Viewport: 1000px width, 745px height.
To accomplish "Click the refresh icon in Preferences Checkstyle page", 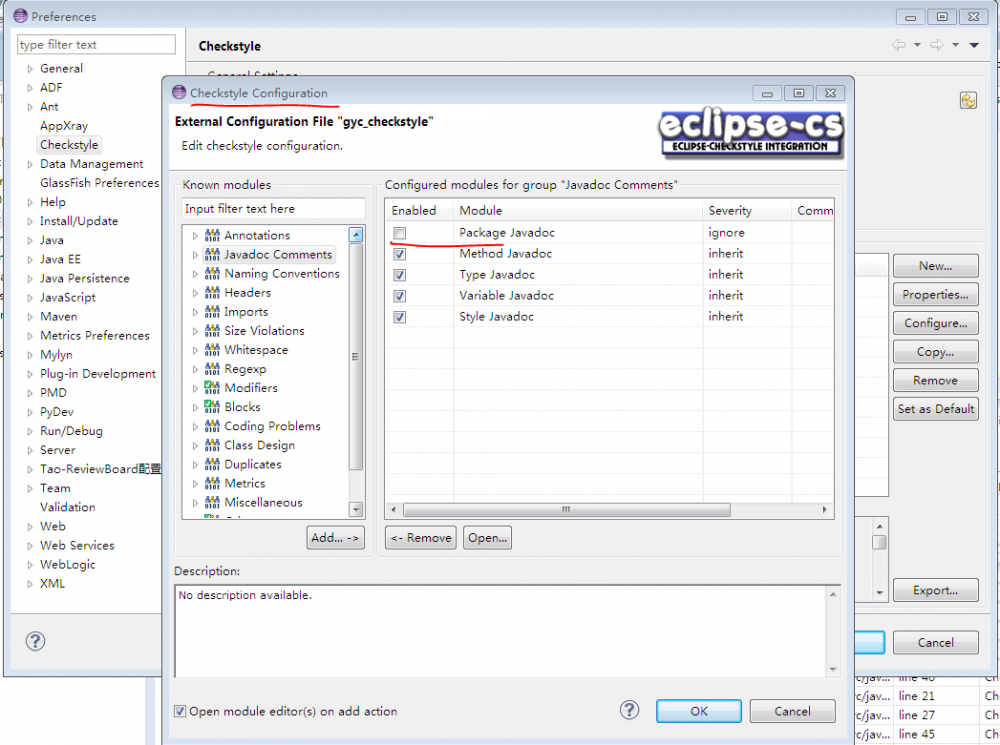I will pos(968,101).
